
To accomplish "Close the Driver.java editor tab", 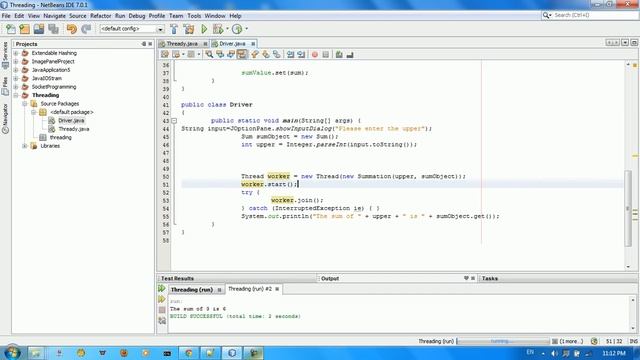I will click(253, 44).
